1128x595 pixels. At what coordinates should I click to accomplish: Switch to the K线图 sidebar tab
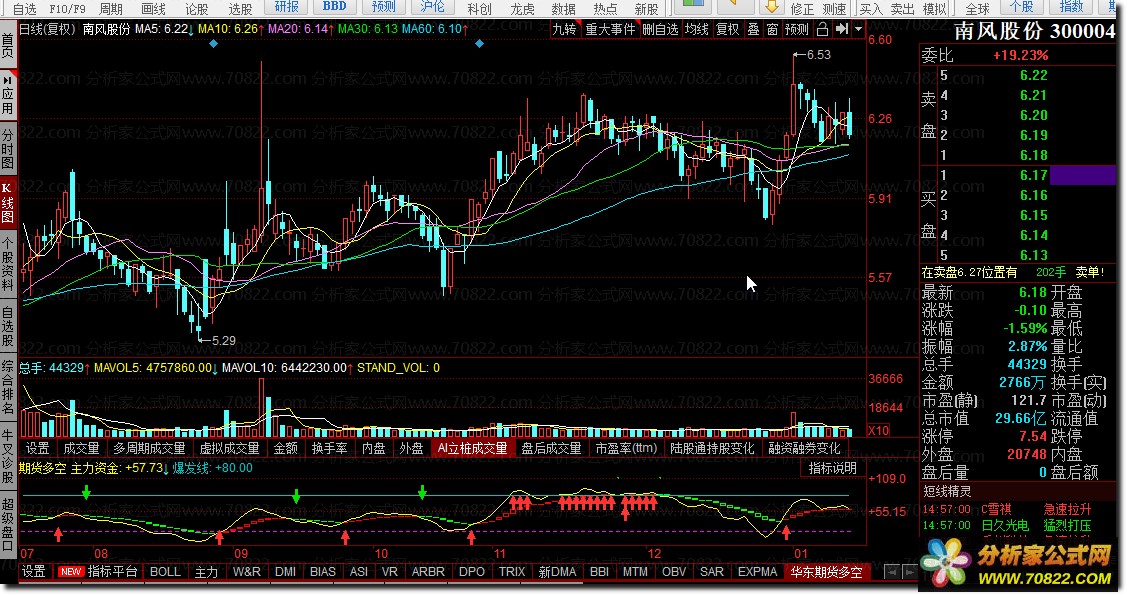click(x=8, y=203)
